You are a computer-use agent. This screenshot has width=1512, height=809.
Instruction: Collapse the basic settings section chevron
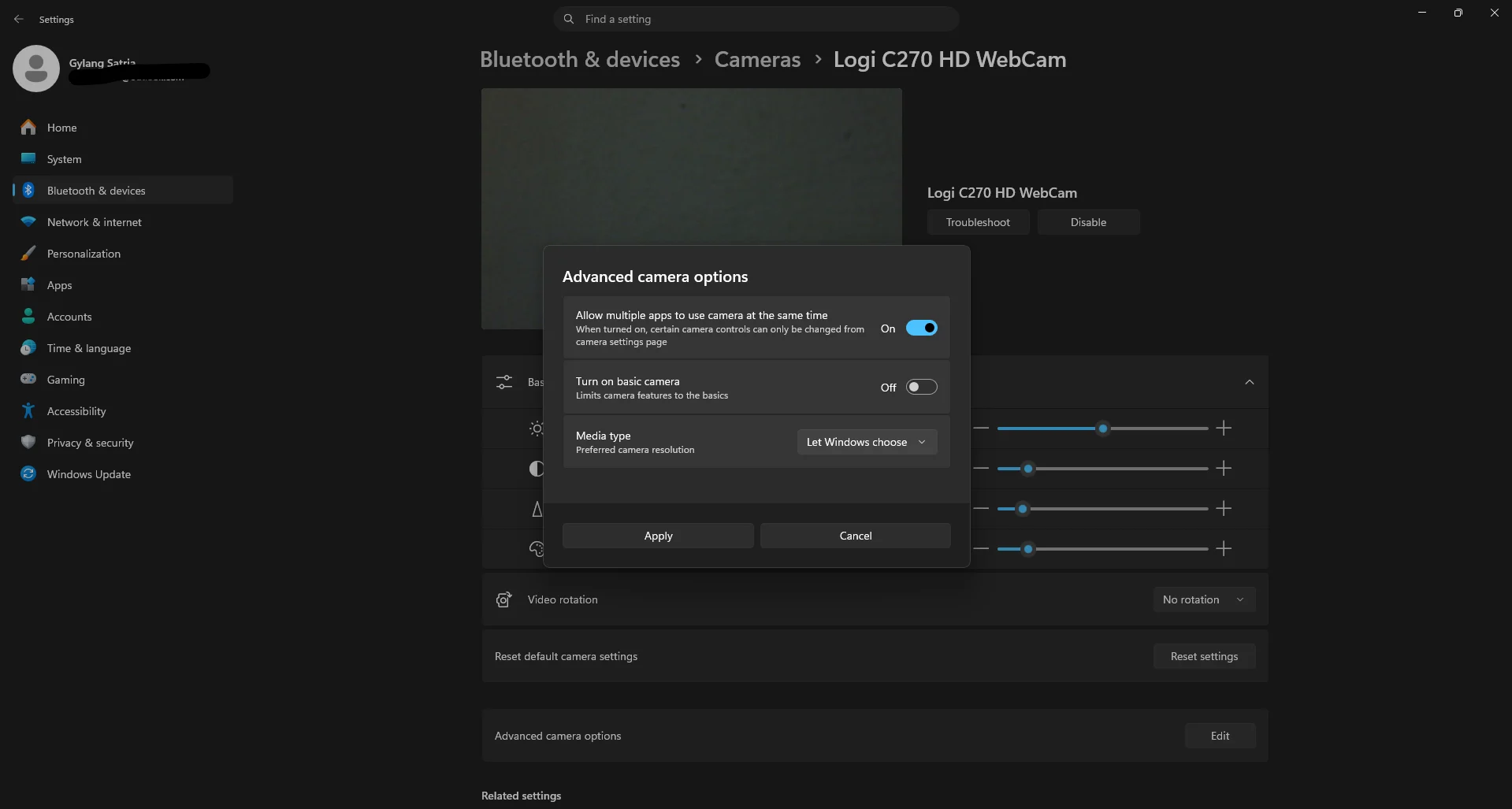pos(1250,382)
